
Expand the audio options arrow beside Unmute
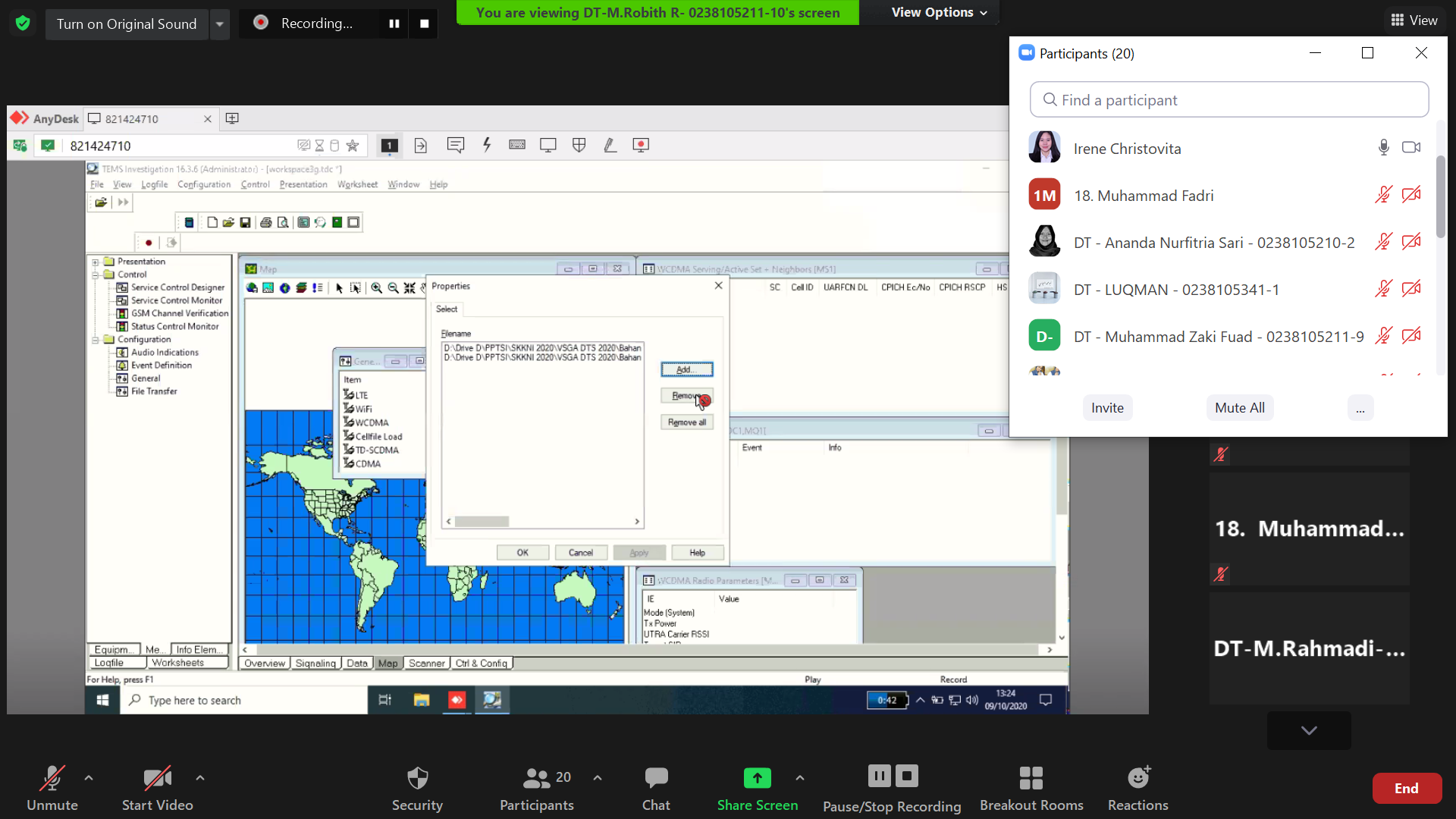(89, 778)
